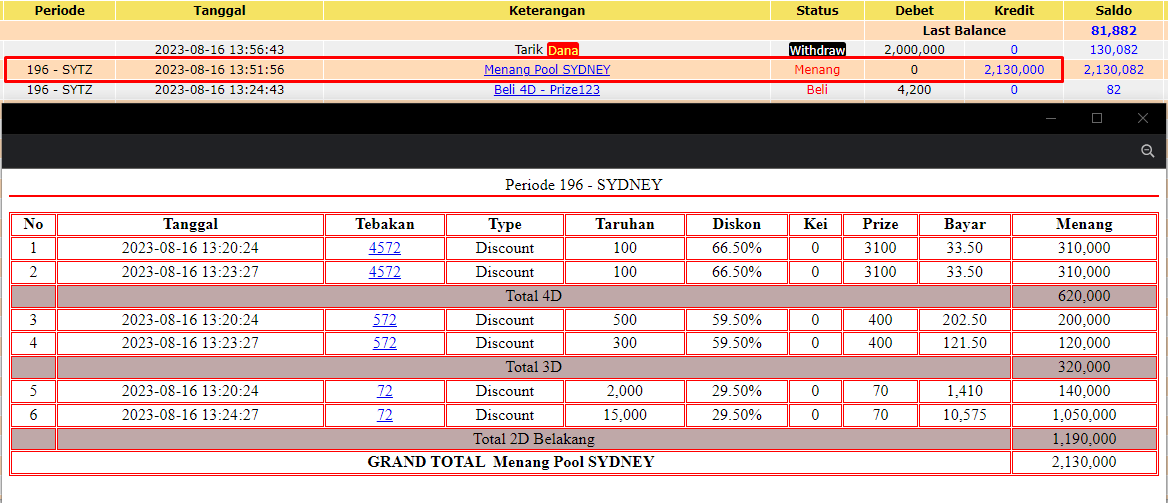This screenshot has height=503, width=1168.
Task: Click winning amount 140,000 in row 5
Action: click(x=1084, y=391)
